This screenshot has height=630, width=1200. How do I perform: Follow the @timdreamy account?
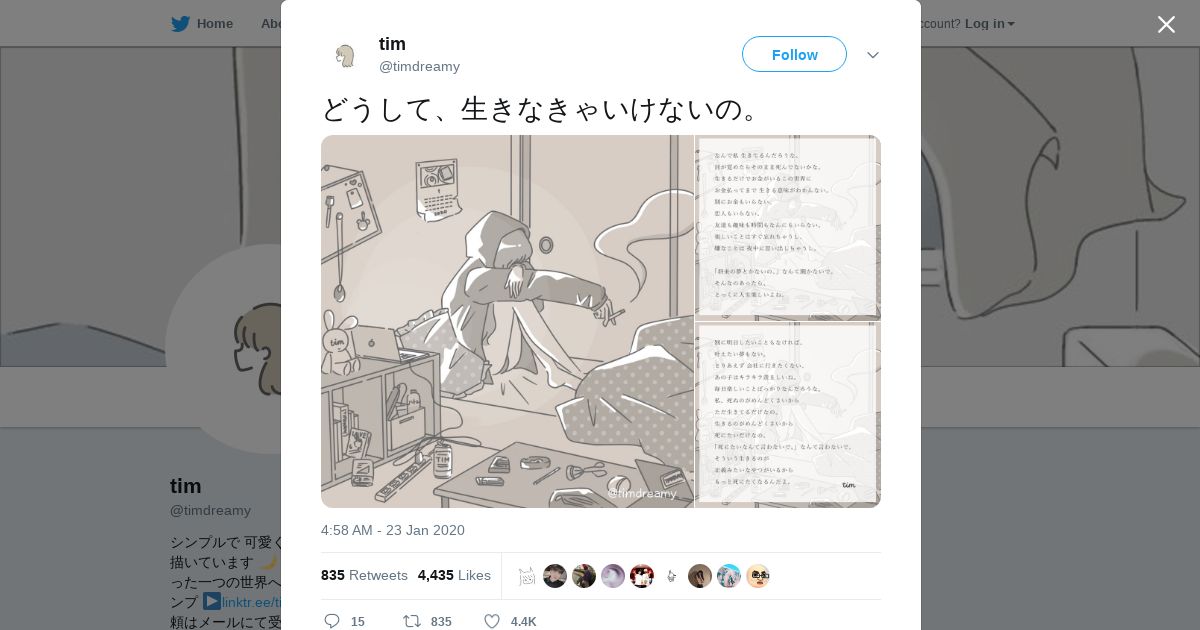(794, 54)
